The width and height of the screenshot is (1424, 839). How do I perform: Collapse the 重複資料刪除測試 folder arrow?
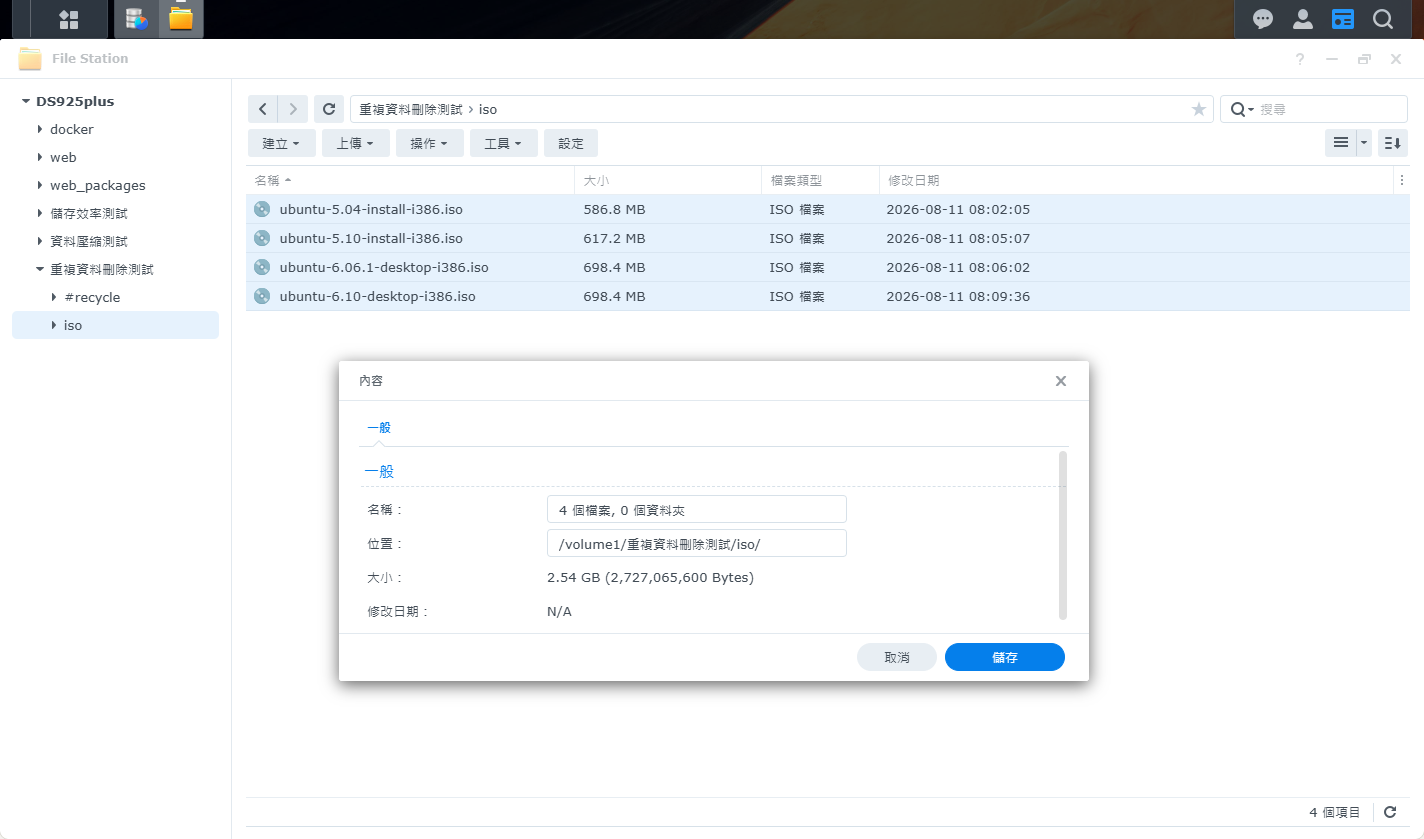(40, 269)
